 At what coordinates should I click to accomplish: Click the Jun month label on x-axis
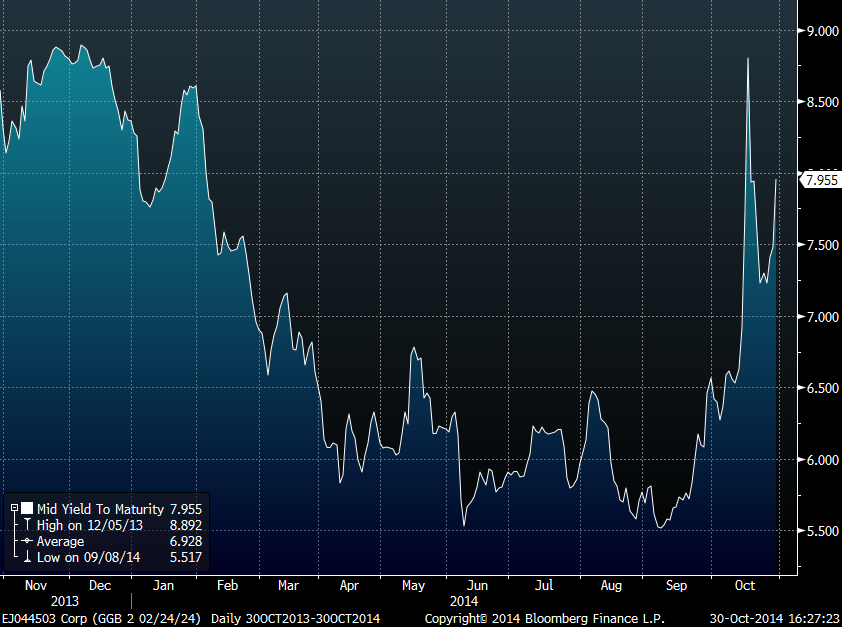(478, 585)
